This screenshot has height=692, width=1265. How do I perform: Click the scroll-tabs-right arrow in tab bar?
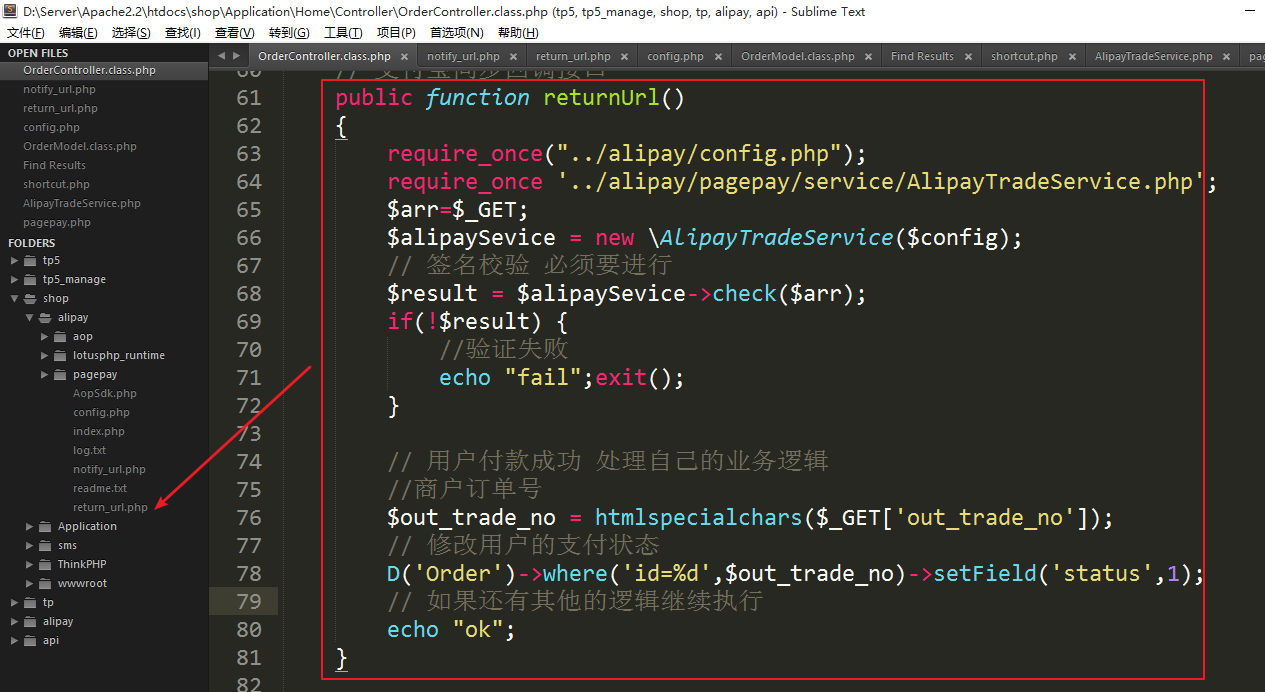236,56
